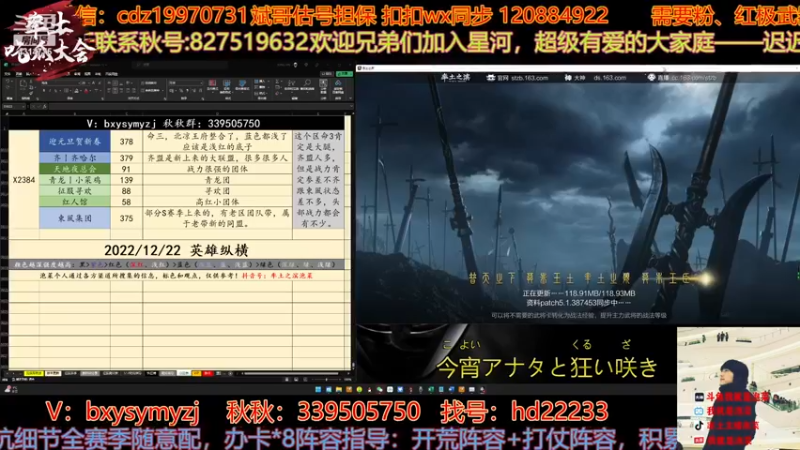Click the borders icon in Font group

coord(66,90)
